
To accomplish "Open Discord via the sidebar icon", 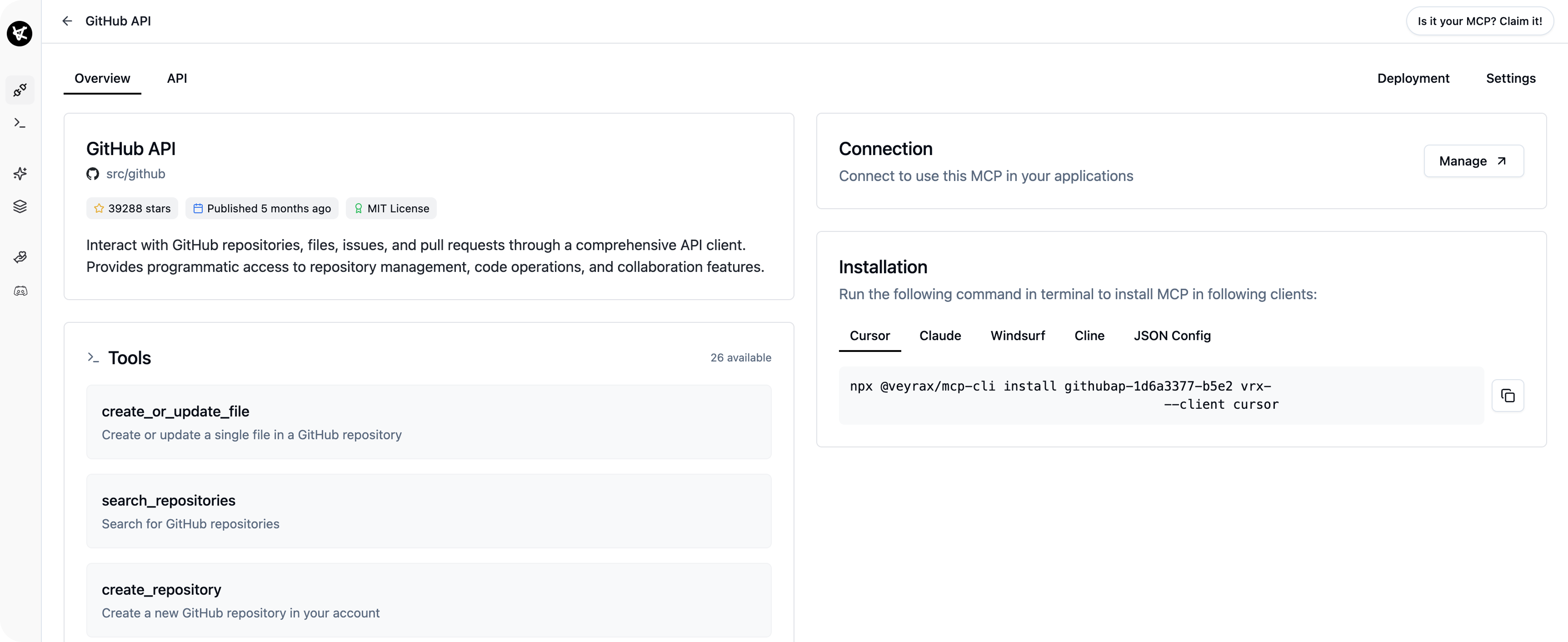I will (x=20, y=291).
